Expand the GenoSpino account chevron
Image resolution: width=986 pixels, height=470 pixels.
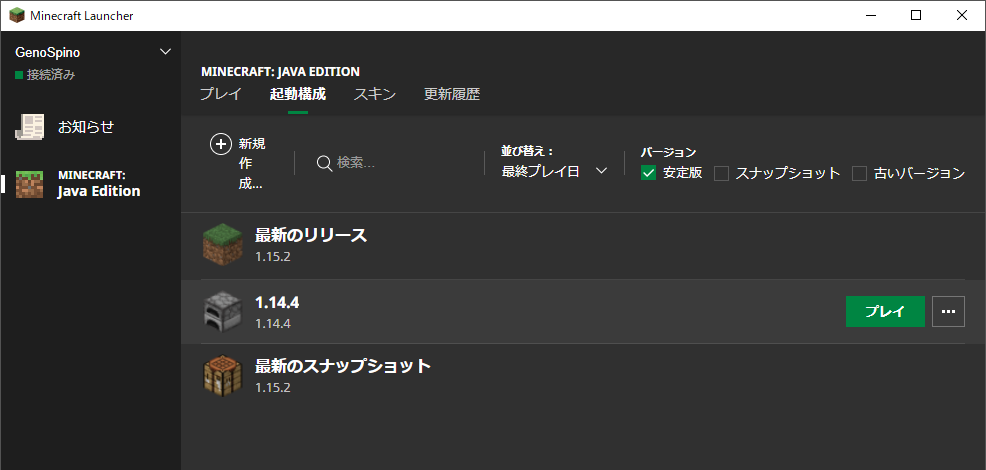(x=165, y=52)
